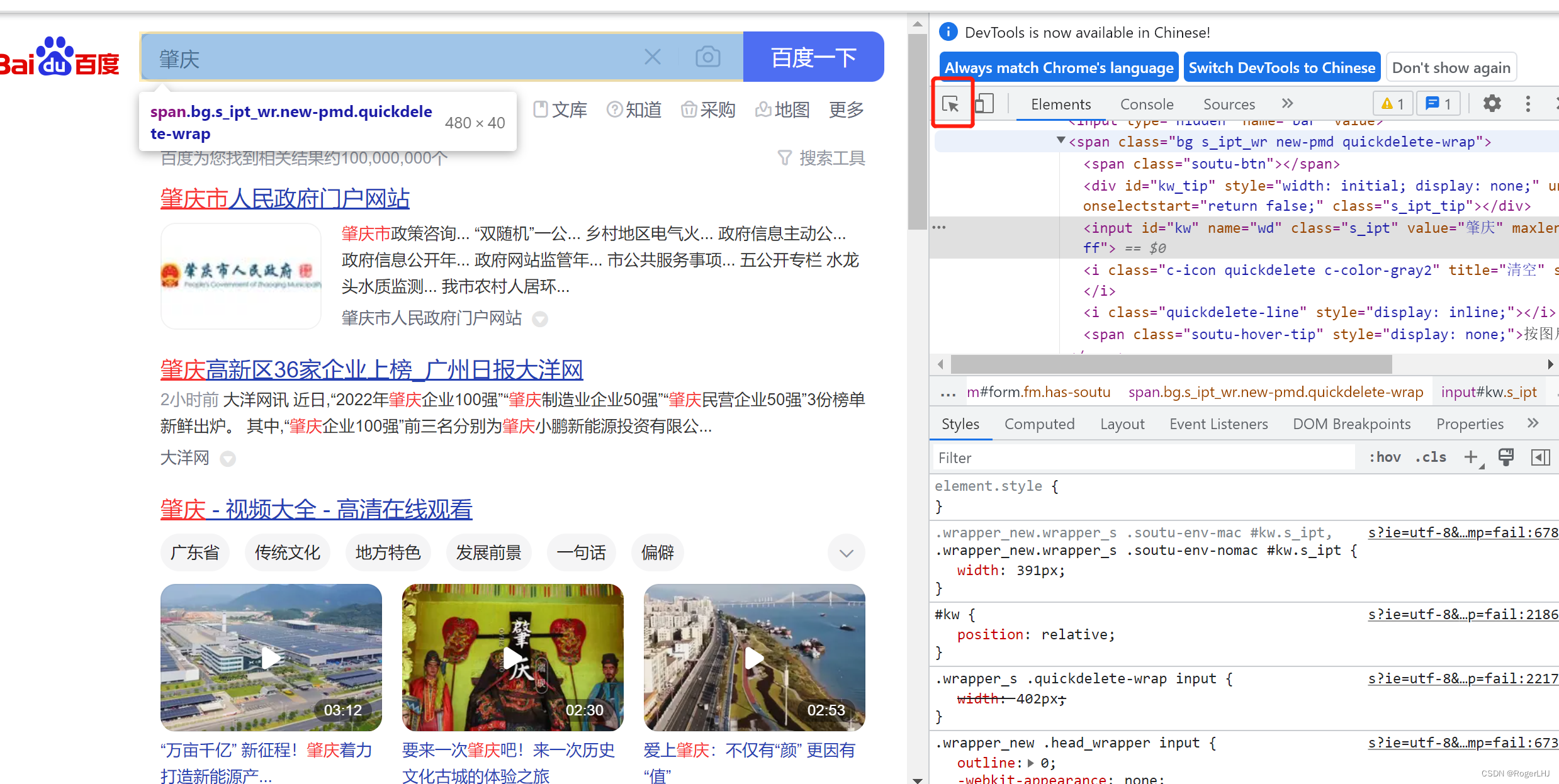Click the ellipsis beside the selected input node
The width and height of the screenshot is (1559, 784).
pos(939,227)
